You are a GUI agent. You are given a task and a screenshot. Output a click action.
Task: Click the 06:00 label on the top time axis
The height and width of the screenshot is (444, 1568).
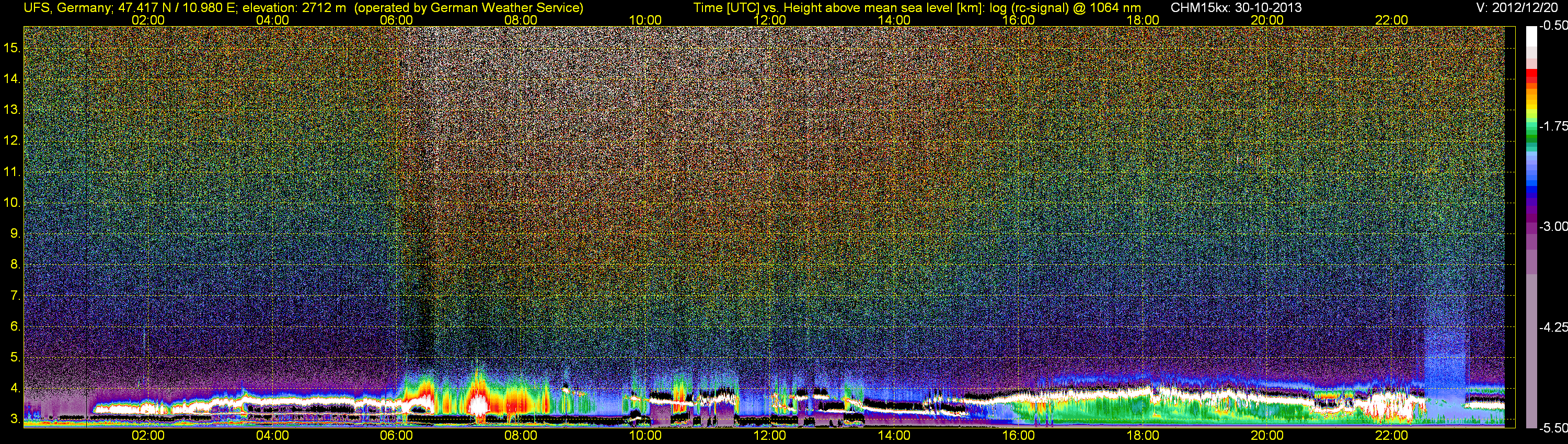tap(396, 20)
